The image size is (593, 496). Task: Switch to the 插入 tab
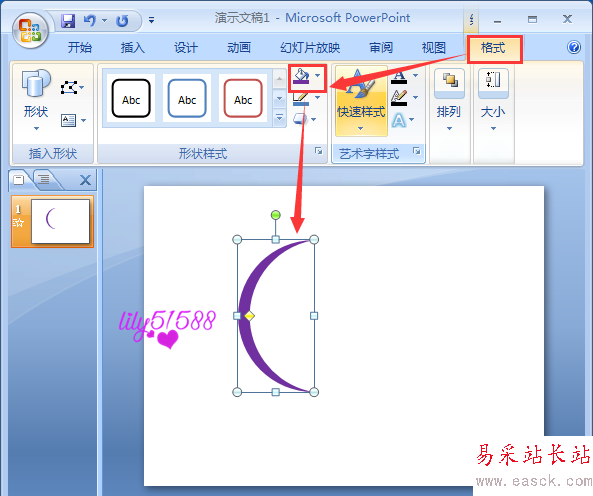point(133,48)
